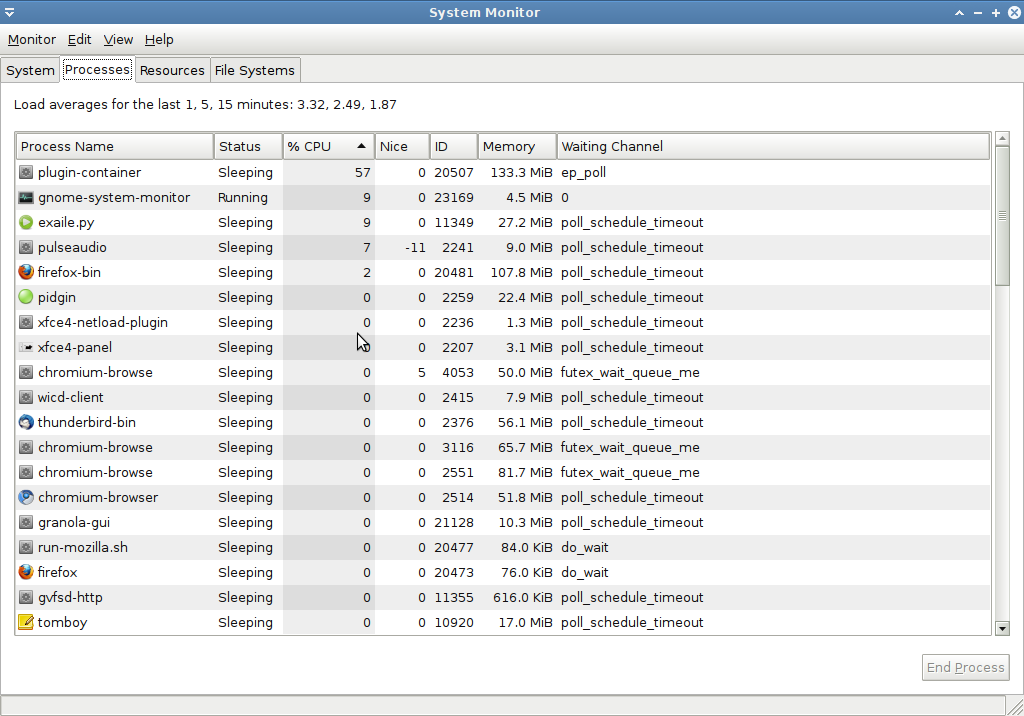Select the xfce4-netload-plugin process name

click(x=103, y=323)
